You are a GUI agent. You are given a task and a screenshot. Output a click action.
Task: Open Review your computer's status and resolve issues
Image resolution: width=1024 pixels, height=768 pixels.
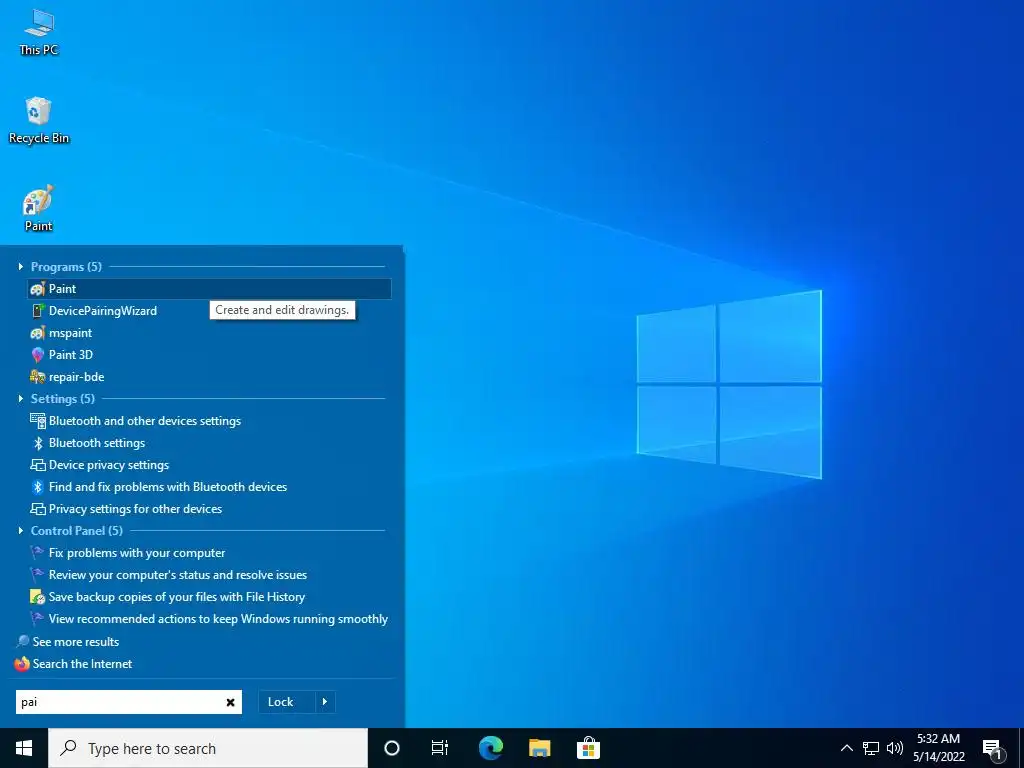(x=210, y=575)
